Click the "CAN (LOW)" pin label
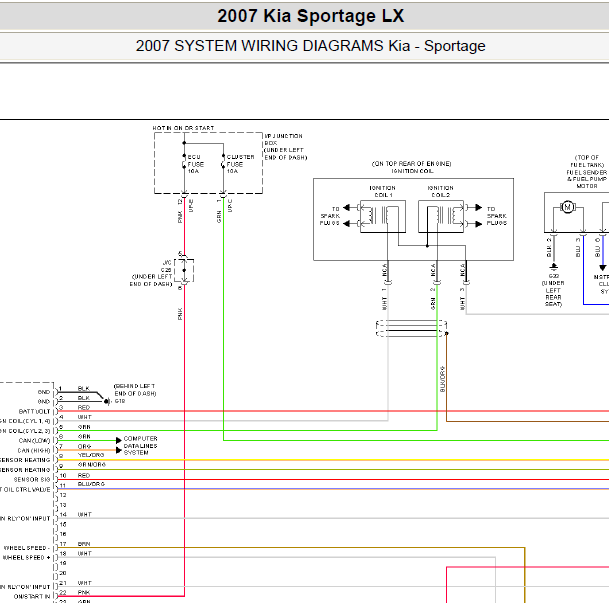This screenshot has width=609, height=603. [x=35, y=441]
